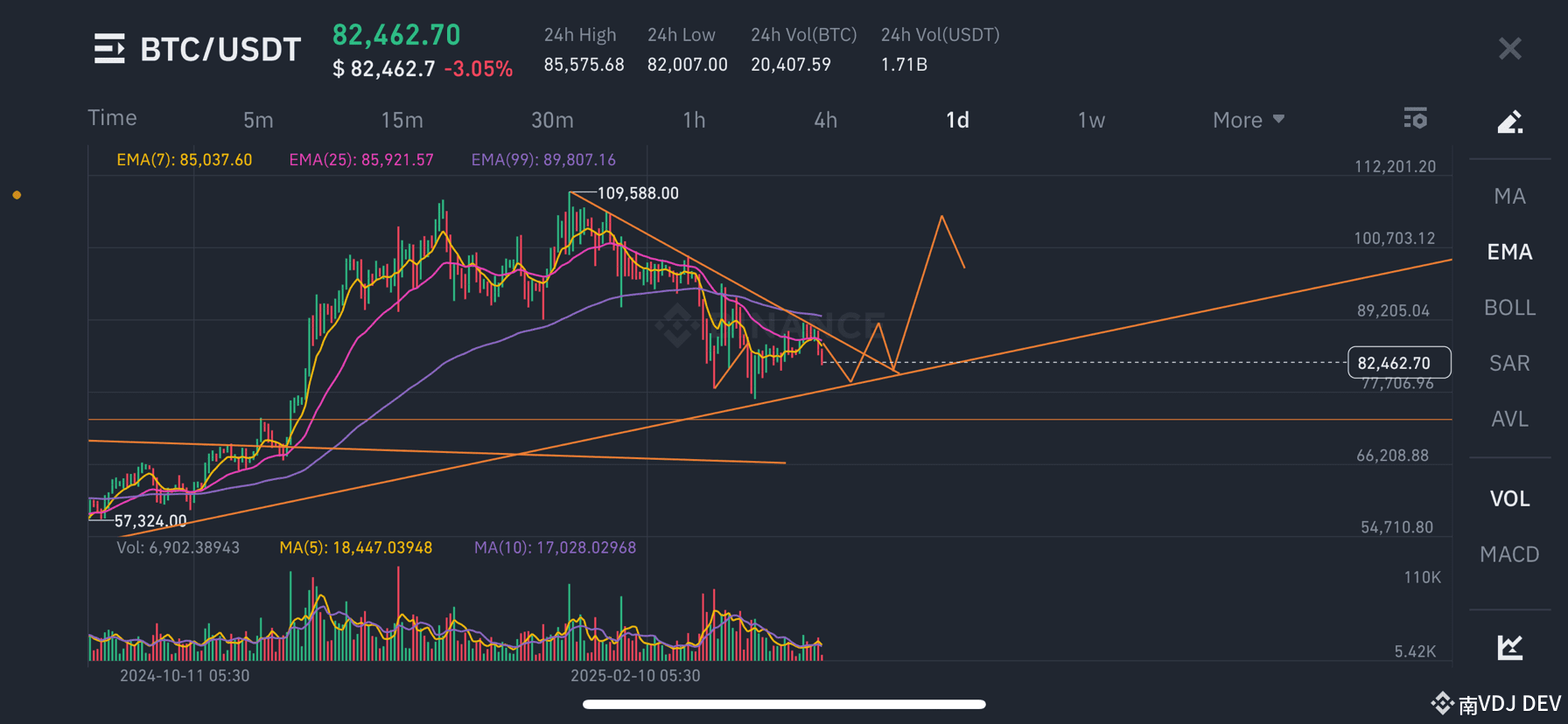This screenshot has height=724, width=1568.
Task: Click the 109,588.00 high price marker
Action: click(x=637, y=193)
